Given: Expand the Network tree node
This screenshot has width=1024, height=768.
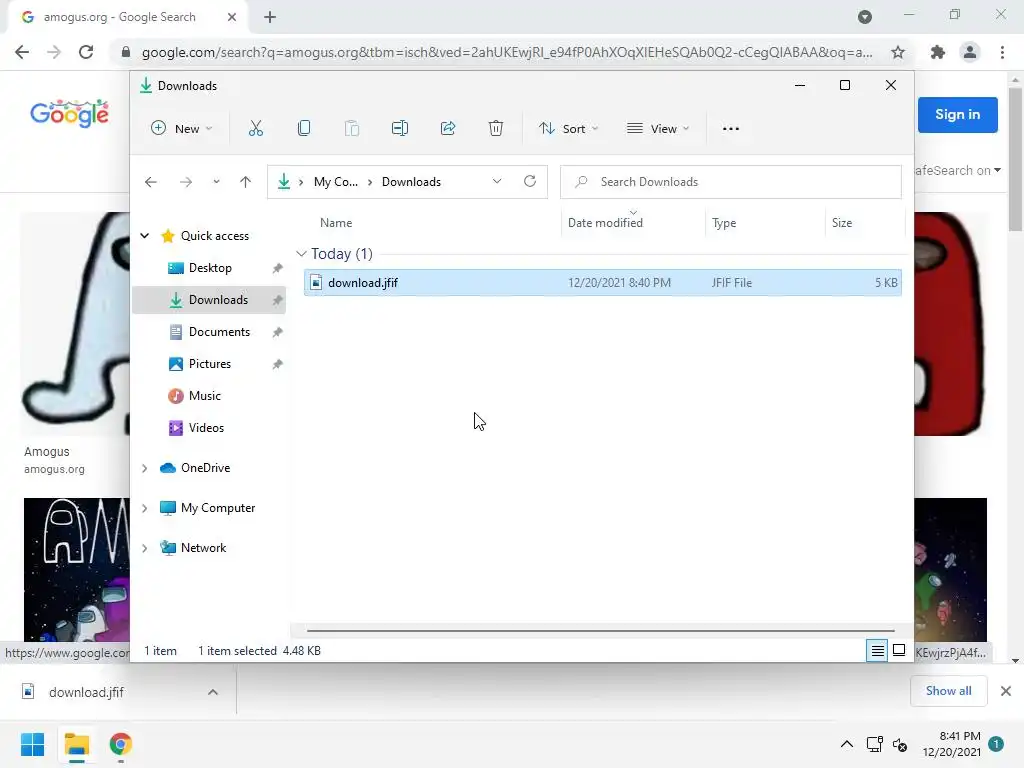Looking at the screenshot, I should pyautogui.click(x=145, y=548).
